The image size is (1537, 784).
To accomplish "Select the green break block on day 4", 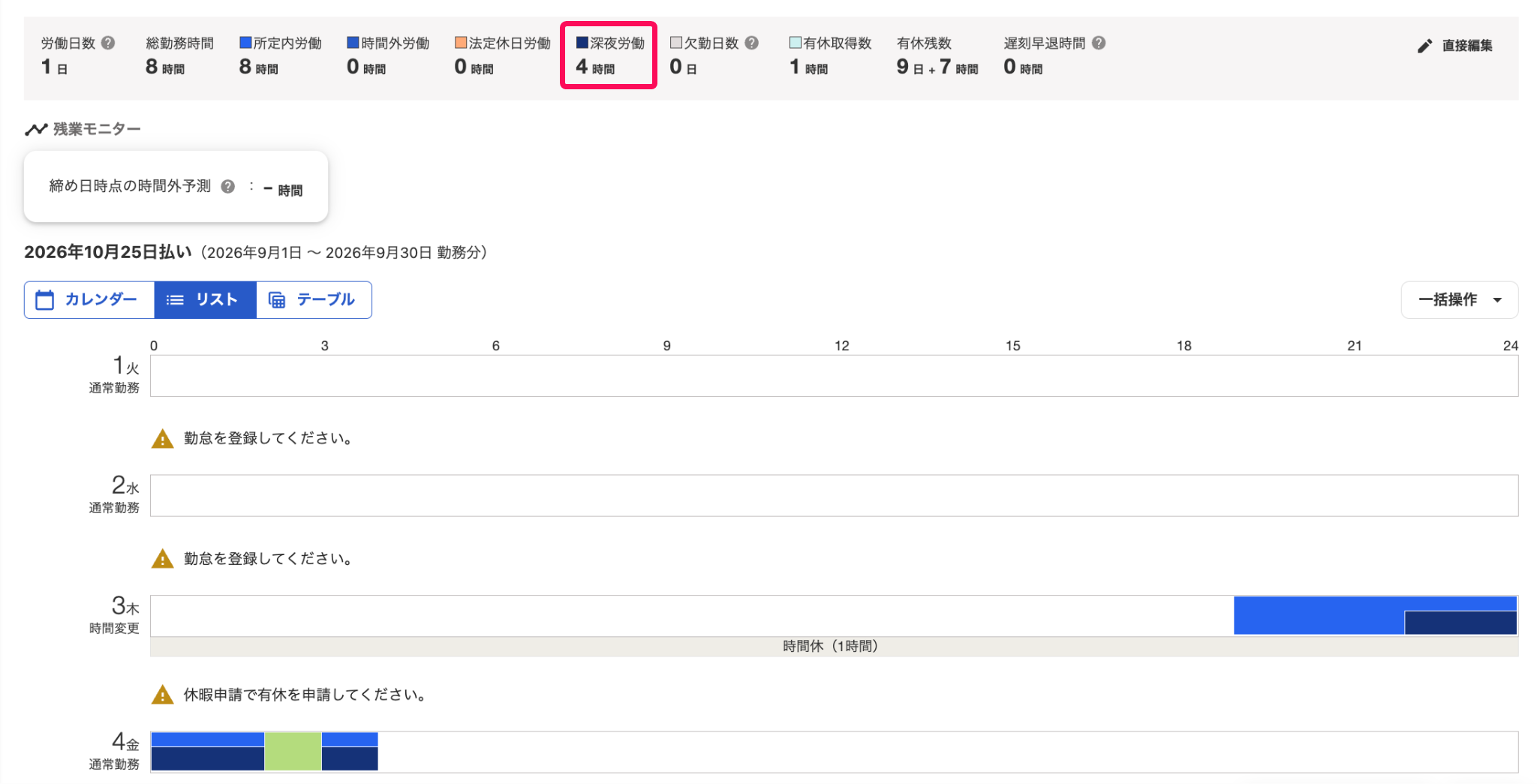I will [293, 751].
